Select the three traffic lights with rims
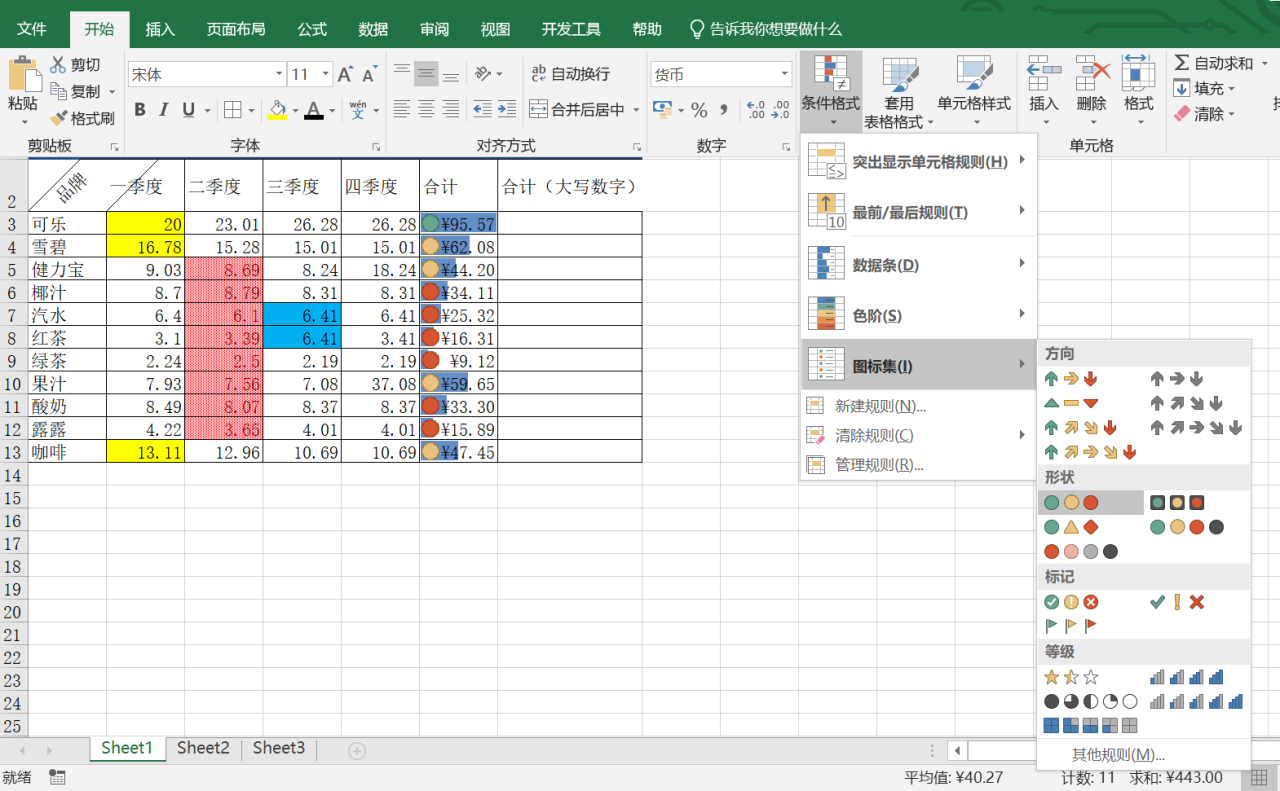This screenshot has width=1280, height=791. (1177, 502)
